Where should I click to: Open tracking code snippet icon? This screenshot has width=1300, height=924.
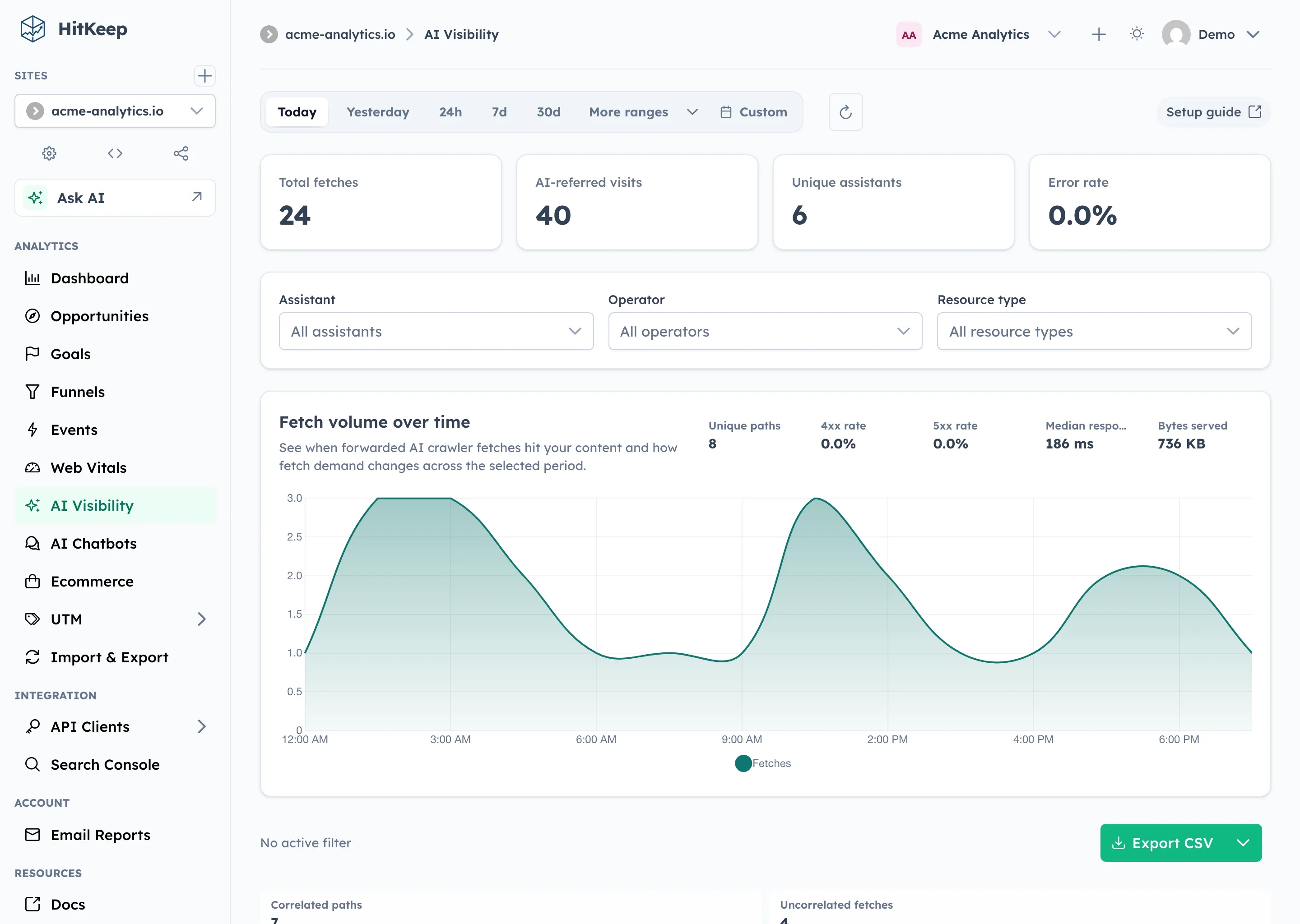tap(115, 153)
